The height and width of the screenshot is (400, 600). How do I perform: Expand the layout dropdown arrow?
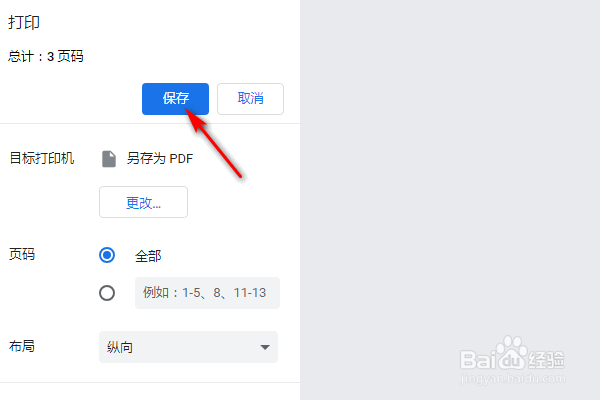pyautogui.click(x=265, y=347)
